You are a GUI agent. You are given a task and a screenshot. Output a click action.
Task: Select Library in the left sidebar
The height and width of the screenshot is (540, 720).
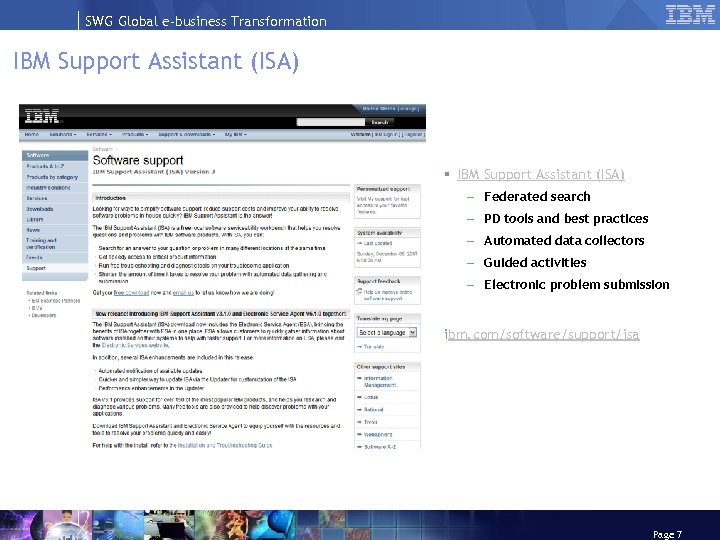55,219
